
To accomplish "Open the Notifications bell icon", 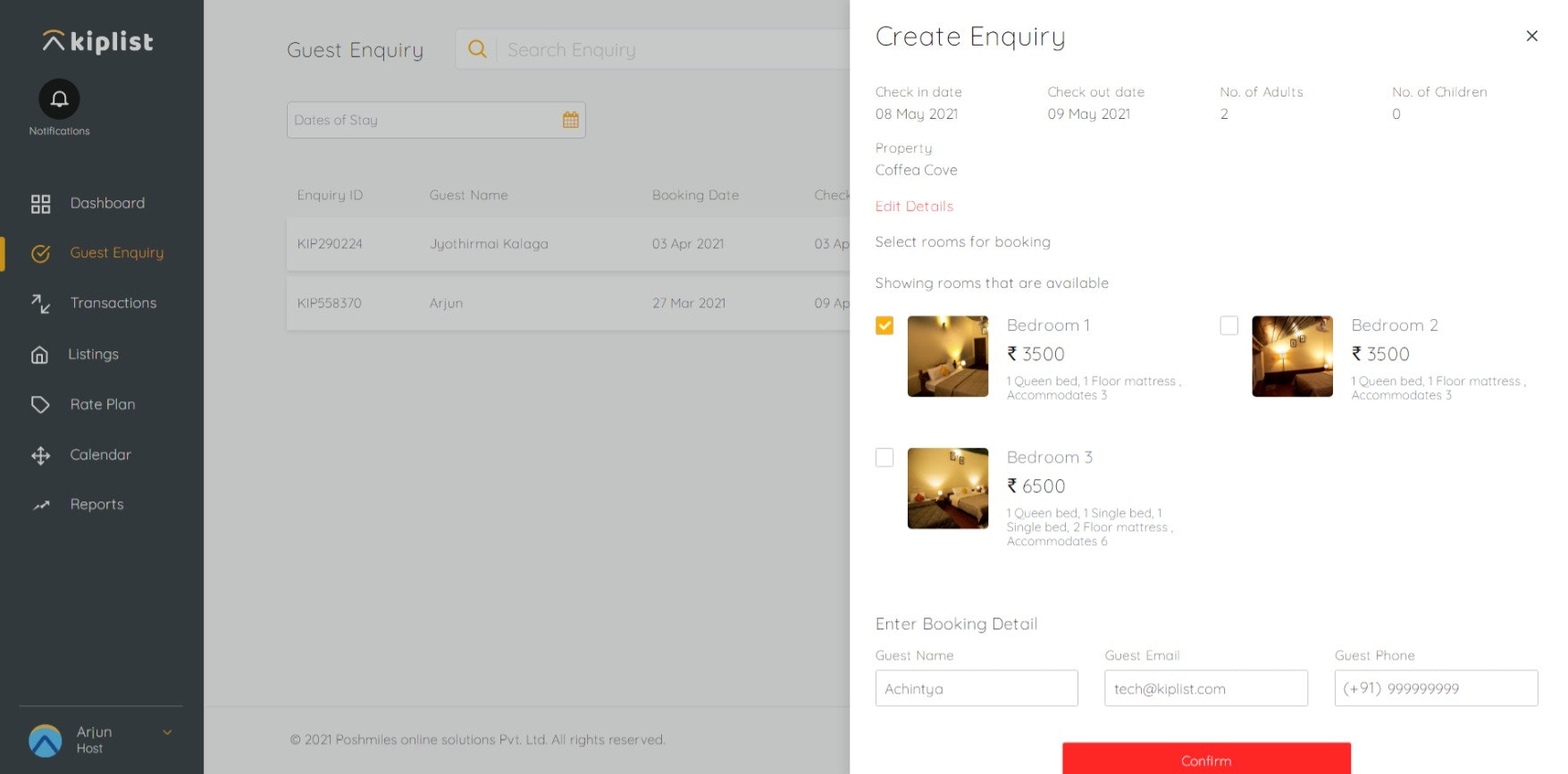I will click(59, 99).
